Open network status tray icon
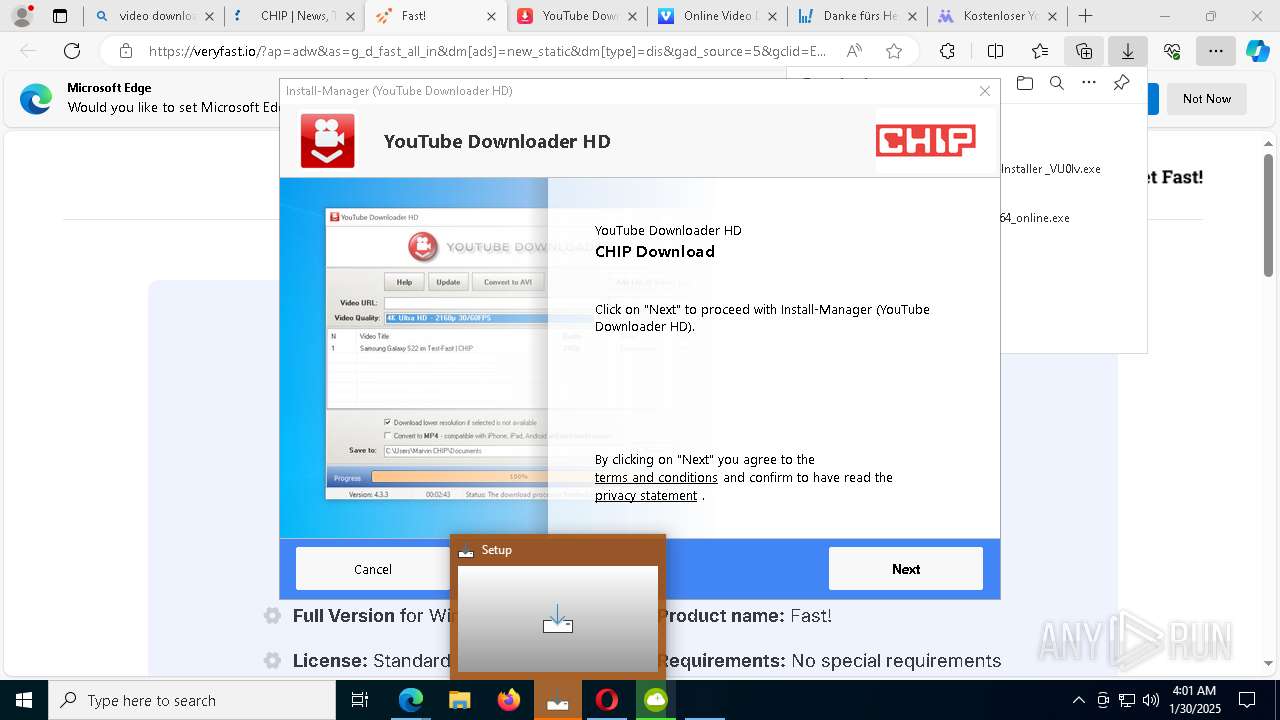This screenshot has width=1280, height=720. point(1127,700)
